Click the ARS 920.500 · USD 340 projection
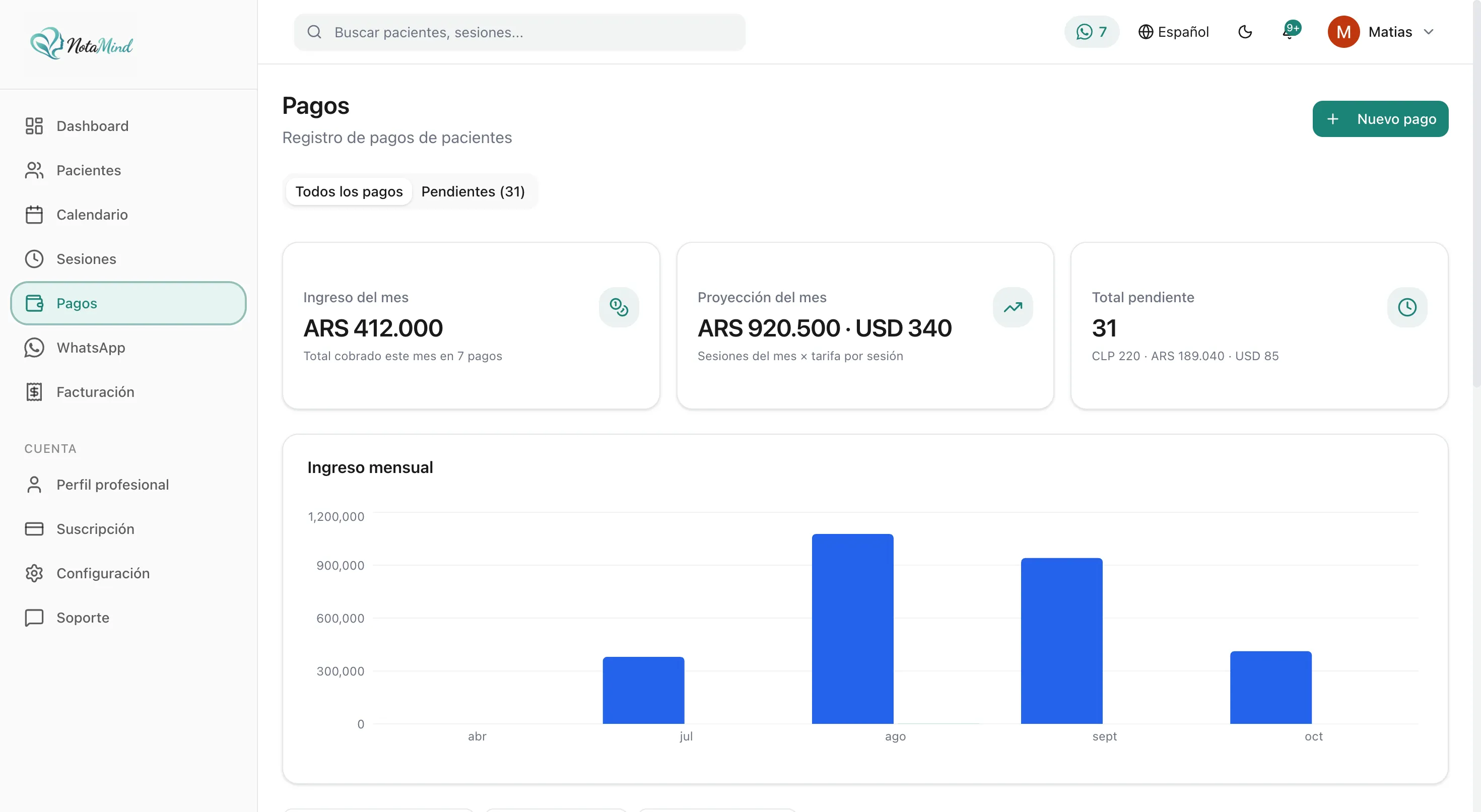Screen dimensions: 1481x812 825,328
